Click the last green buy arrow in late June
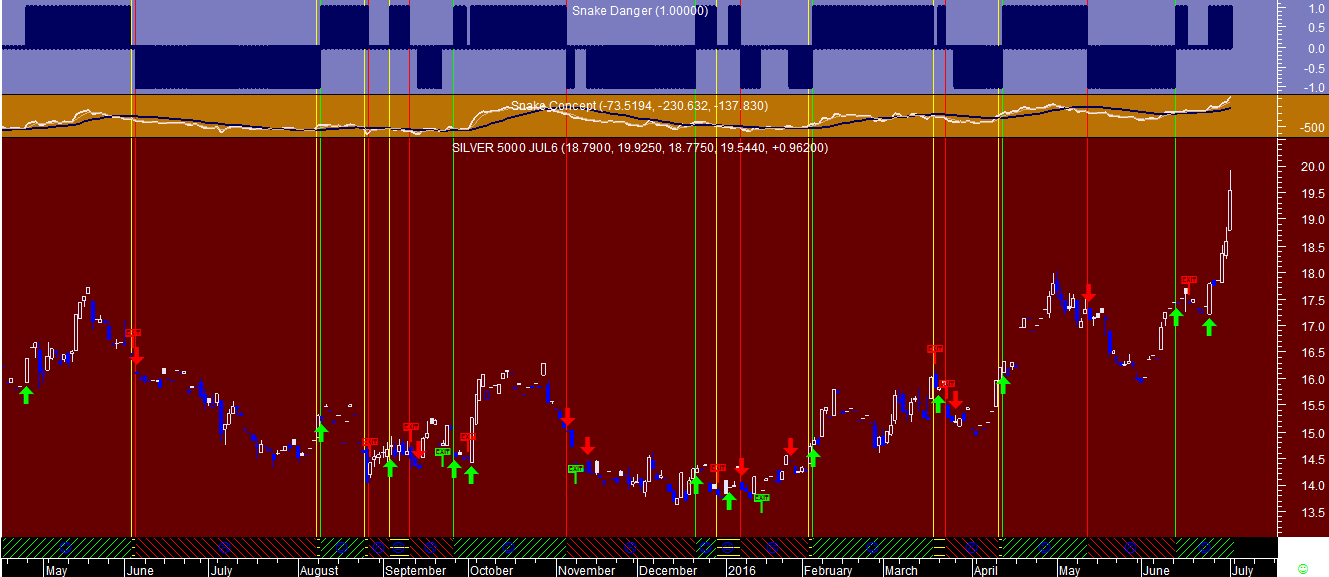 click(x=1209, y=326)
